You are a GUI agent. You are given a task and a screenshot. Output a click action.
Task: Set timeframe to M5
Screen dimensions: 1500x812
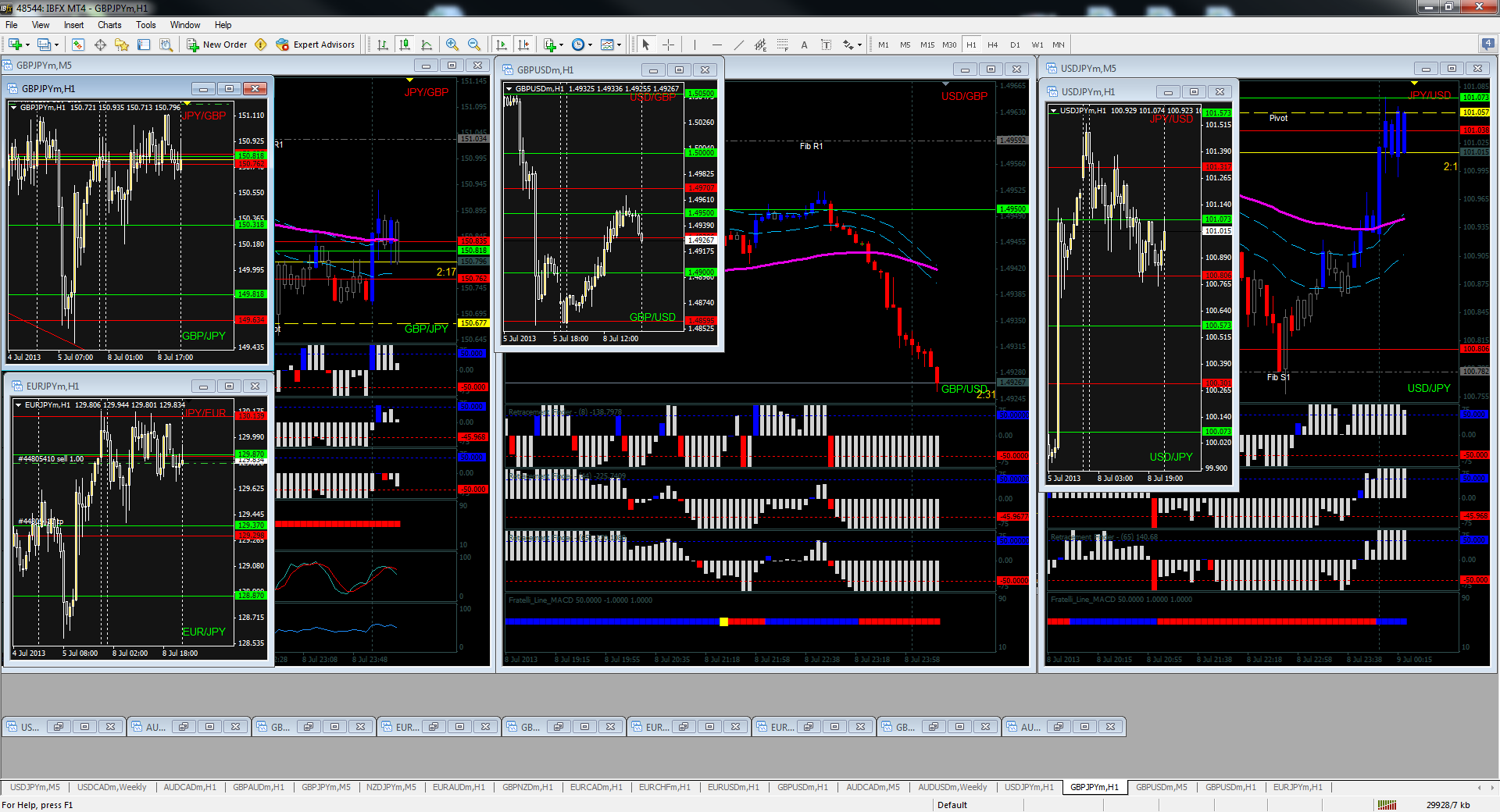[x=905, y=45]
